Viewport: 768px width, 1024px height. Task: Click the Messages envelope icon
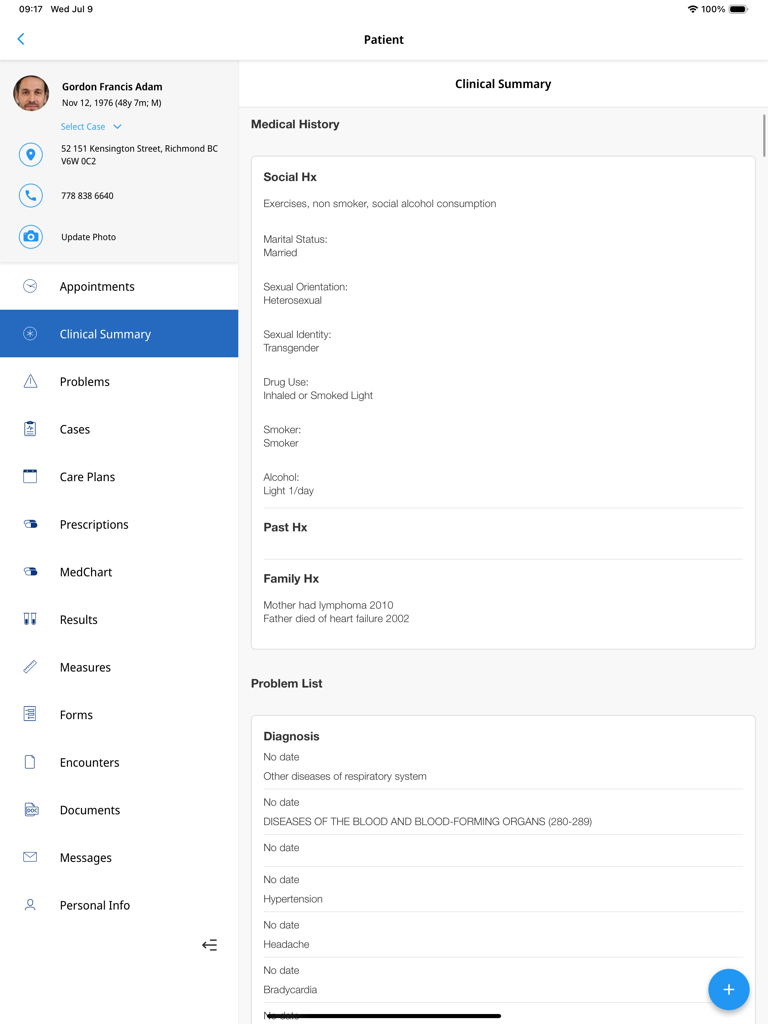click(x=30, y=857)
